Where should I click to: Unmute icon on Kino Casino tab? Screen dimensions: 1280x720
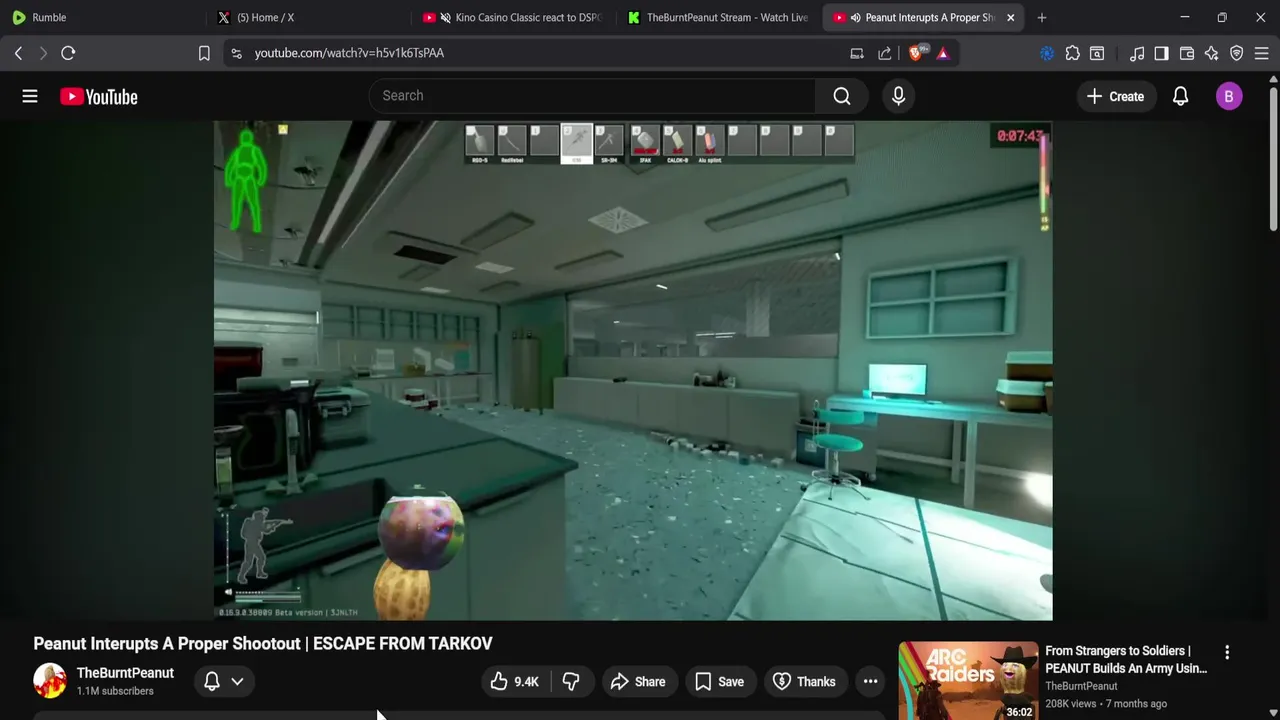446,17
